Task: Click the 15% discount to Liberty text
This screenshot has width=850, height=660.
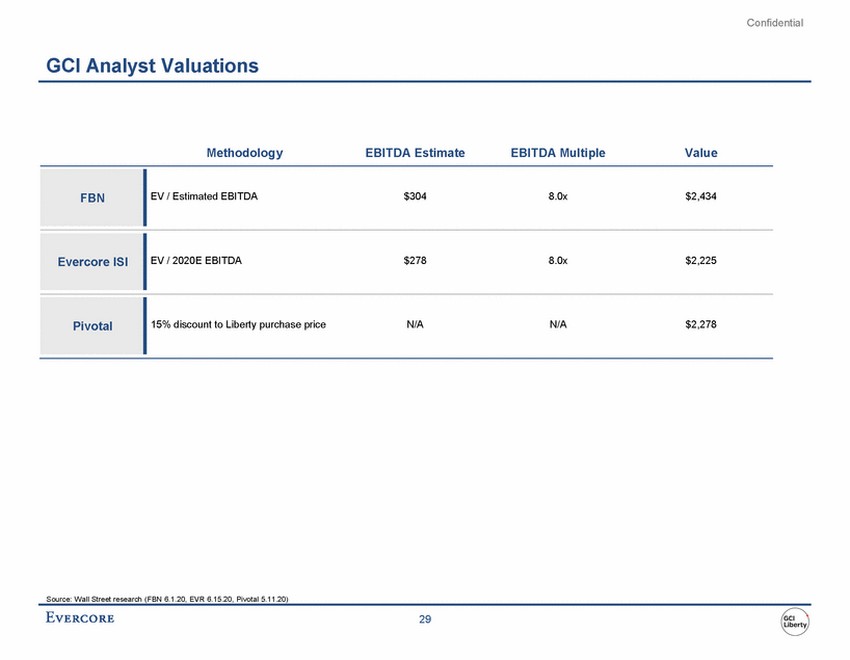Action: (x=238, y=325)
